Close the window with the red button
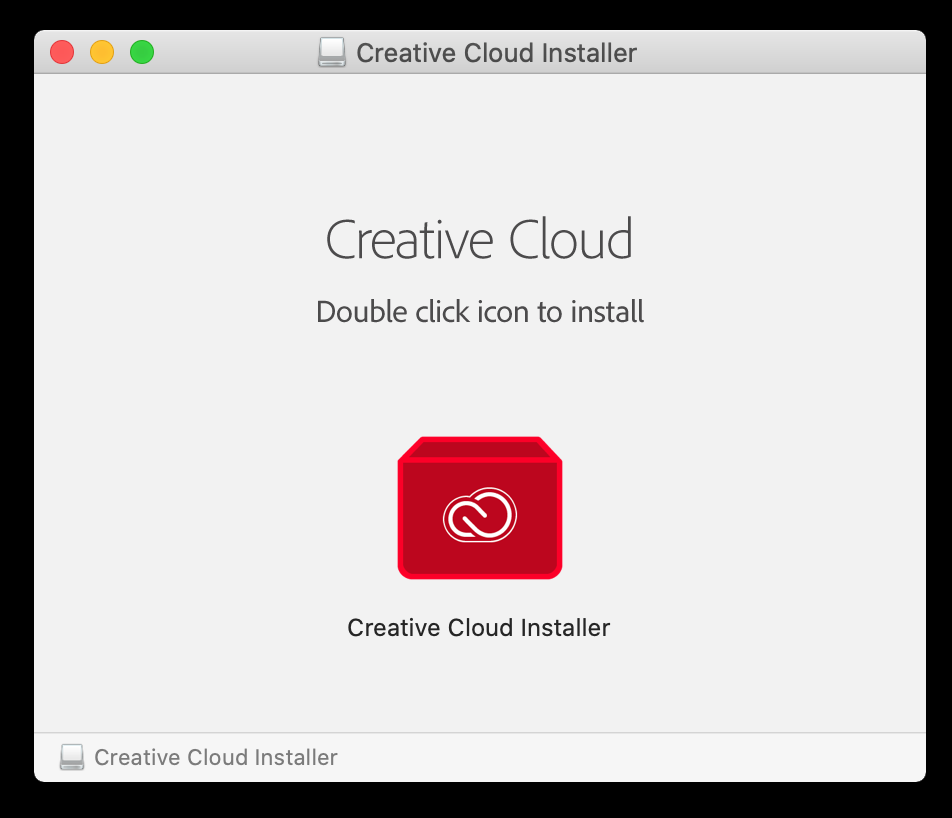The height and width of the screenshot is (818, 952). coord(62,52)
